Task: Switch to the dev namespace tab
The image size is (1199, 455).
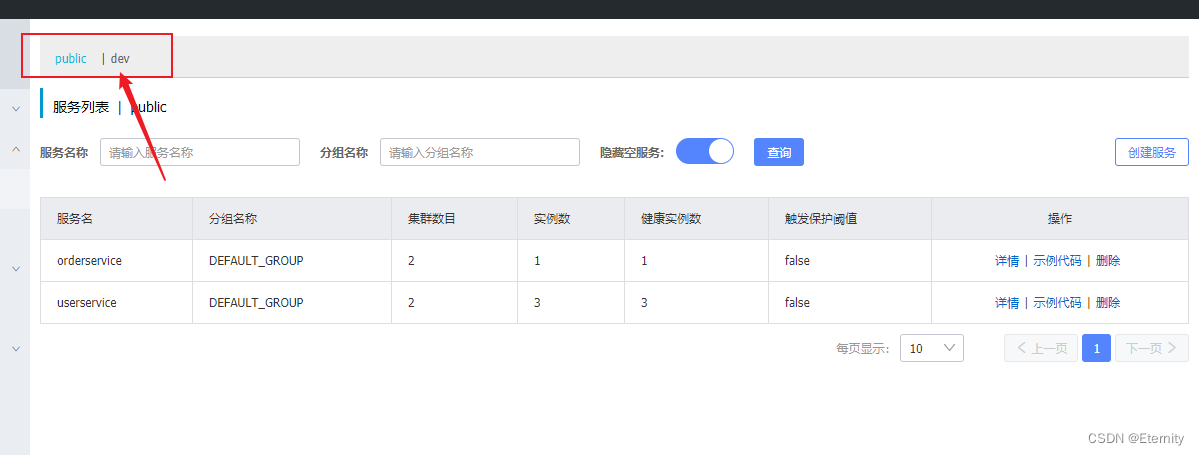Action: 120,58
